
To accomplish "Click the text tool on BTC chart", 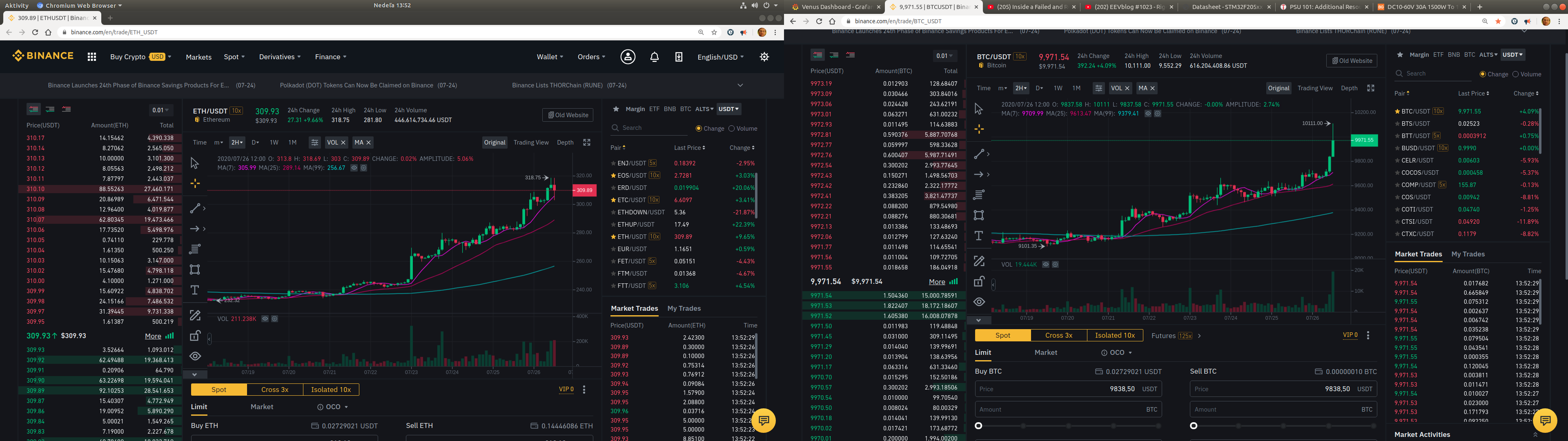I will click(979, 236).
